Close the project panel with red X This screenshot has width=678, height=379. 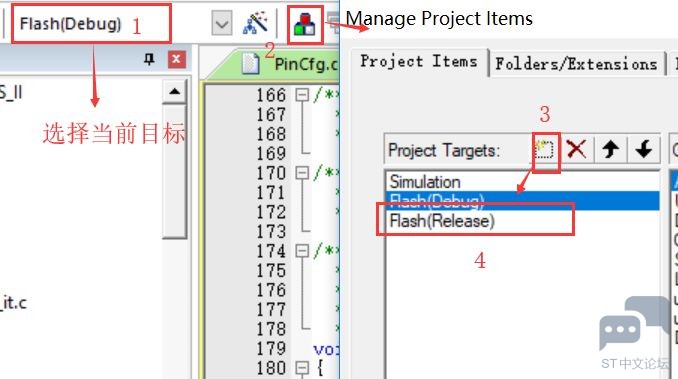[x=176, y=59]
